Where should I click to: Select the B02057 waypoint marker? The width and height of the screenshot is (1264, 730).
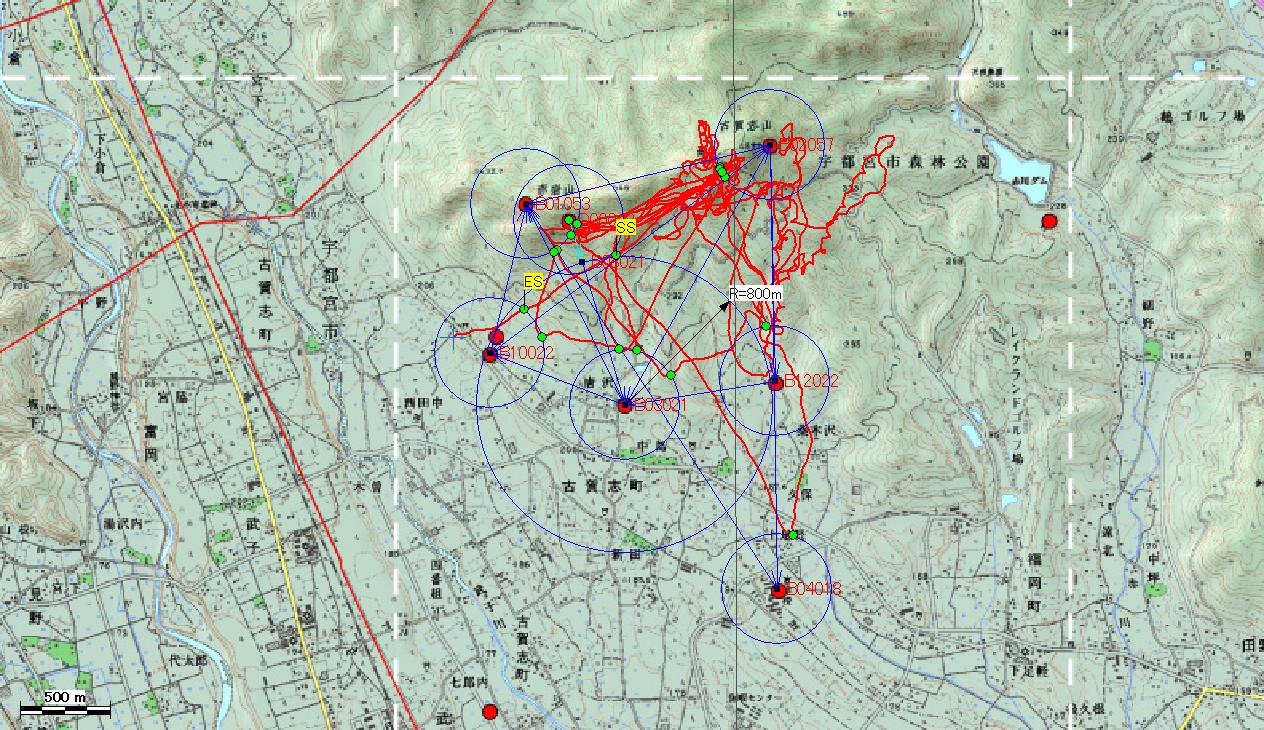770,146
